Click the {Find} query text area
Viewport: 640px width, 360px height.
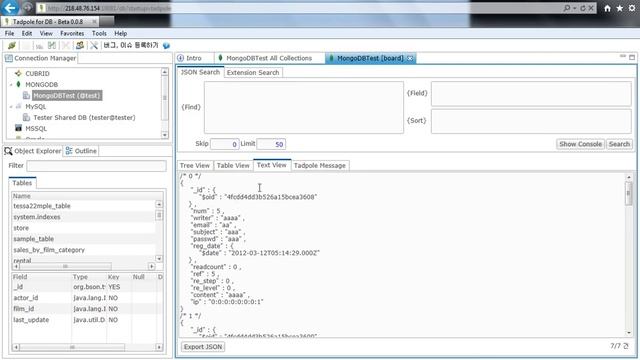[x=304, y=107]
